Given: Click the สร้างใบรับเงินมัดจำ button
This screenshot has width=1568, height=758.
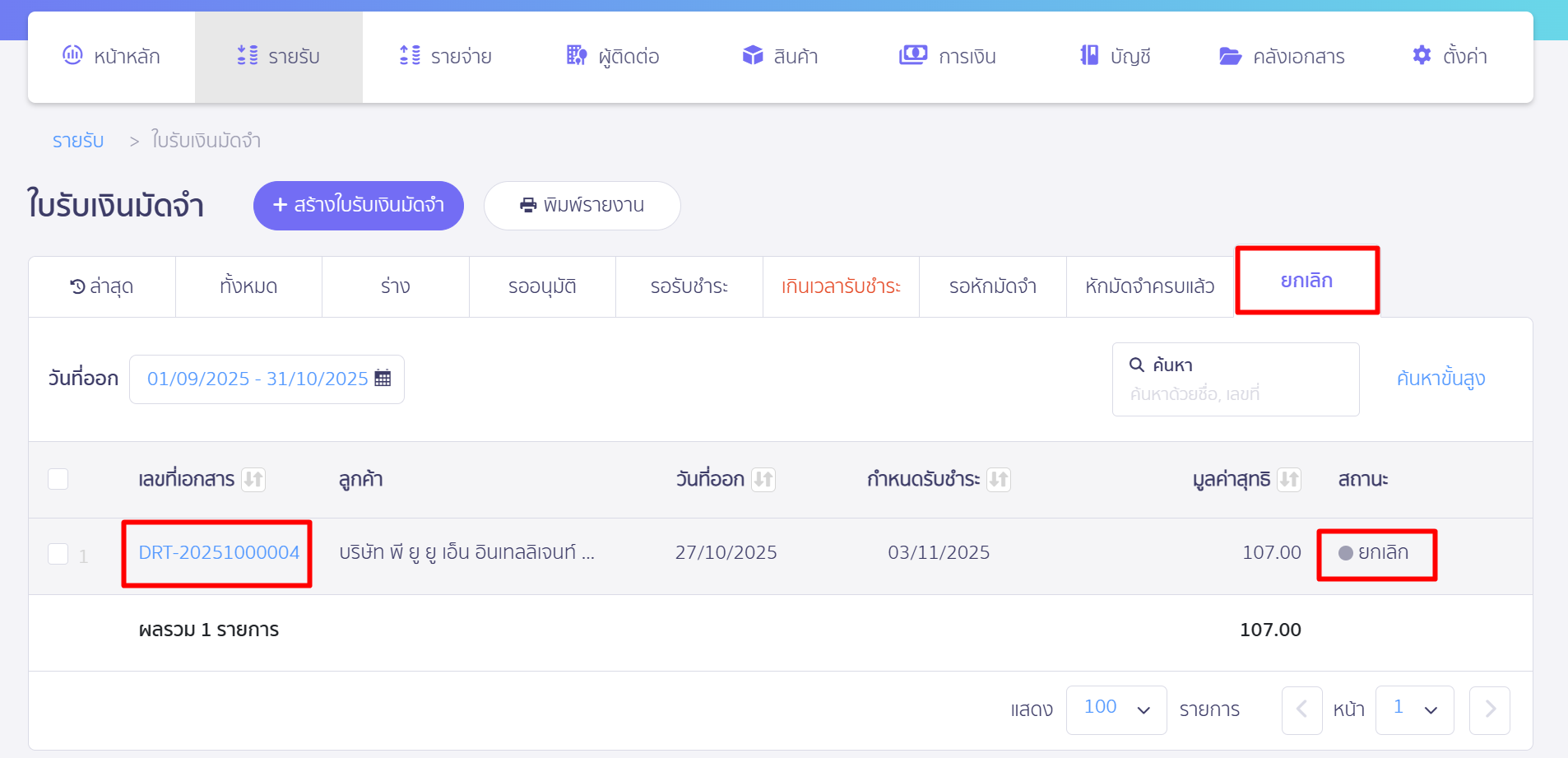Looking at the screenshot, I should (x=358, y=205).
